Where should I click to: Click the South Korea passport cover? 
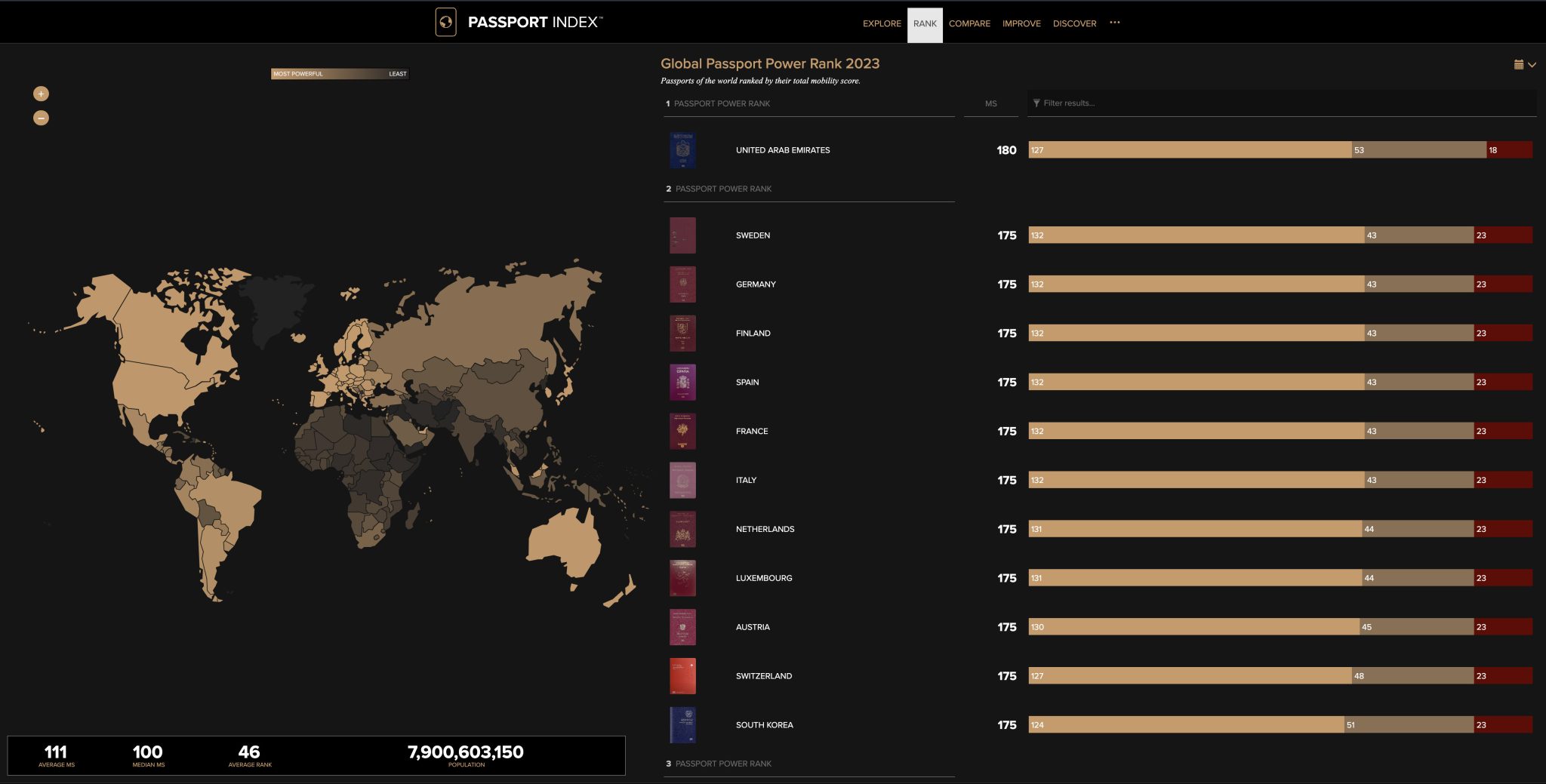pyautogui.click(x=682, y=725)
